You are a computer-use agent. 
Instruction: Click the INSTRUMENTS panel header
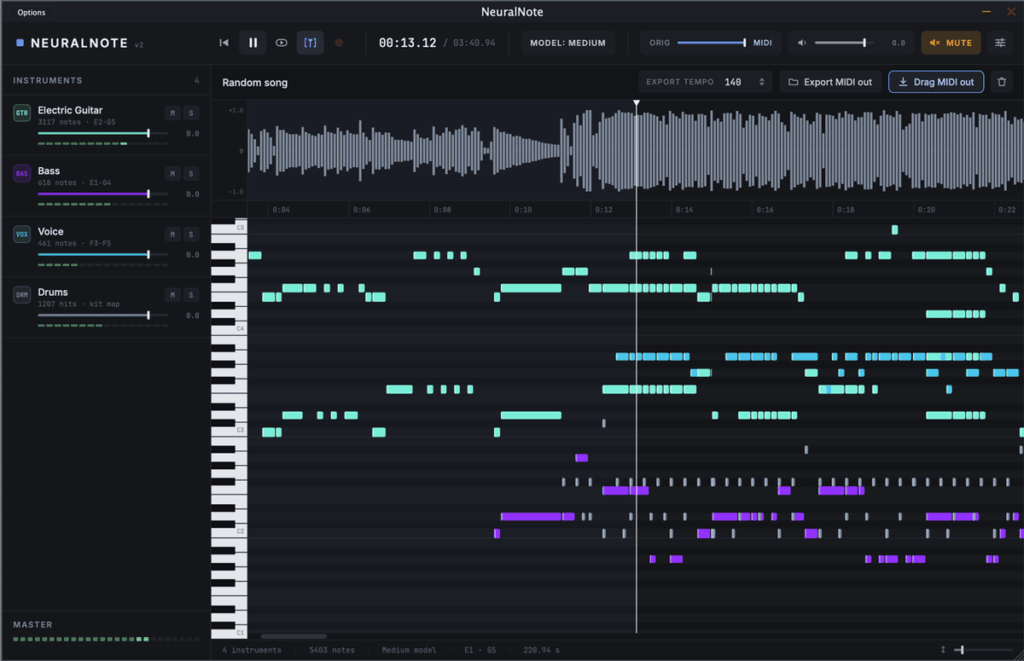(x=48, y=80)
